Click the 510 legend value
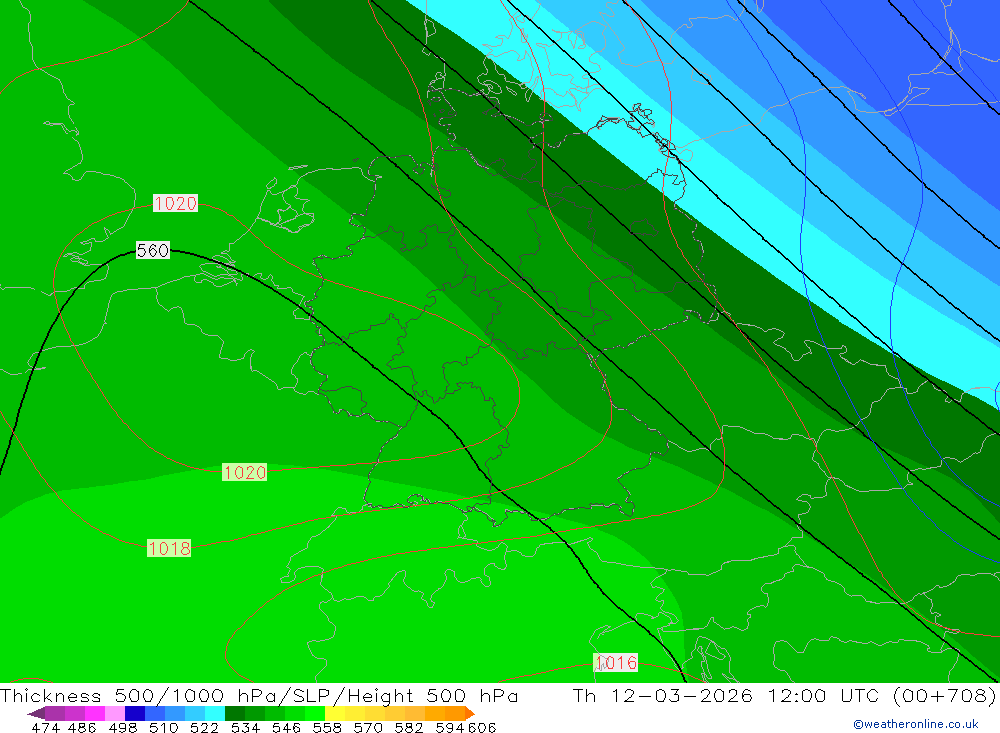The image size is (1000, 733). (x=163, y=727)
